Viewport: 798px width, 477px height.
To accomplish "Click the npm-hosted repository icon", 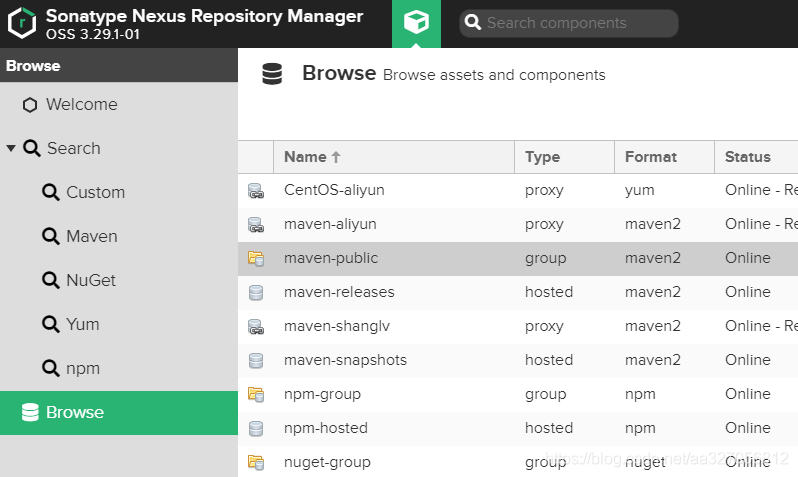I will pyautogui.click(x=255, y=429).
